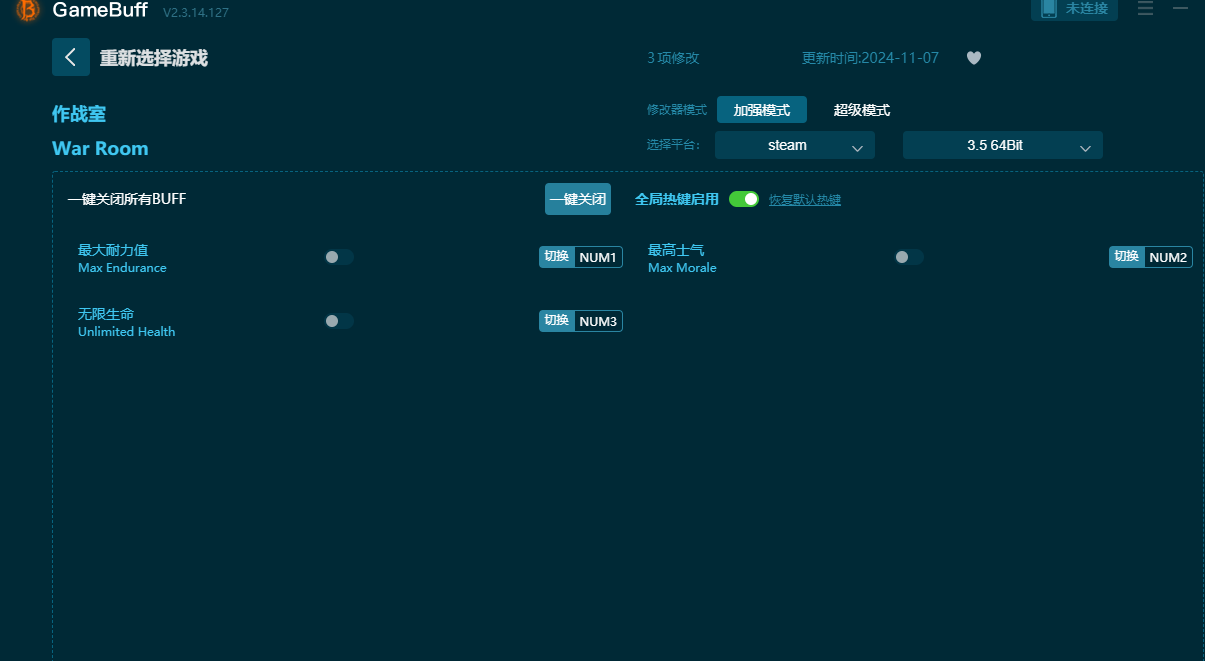Open the steam platform dropdown

794,145
